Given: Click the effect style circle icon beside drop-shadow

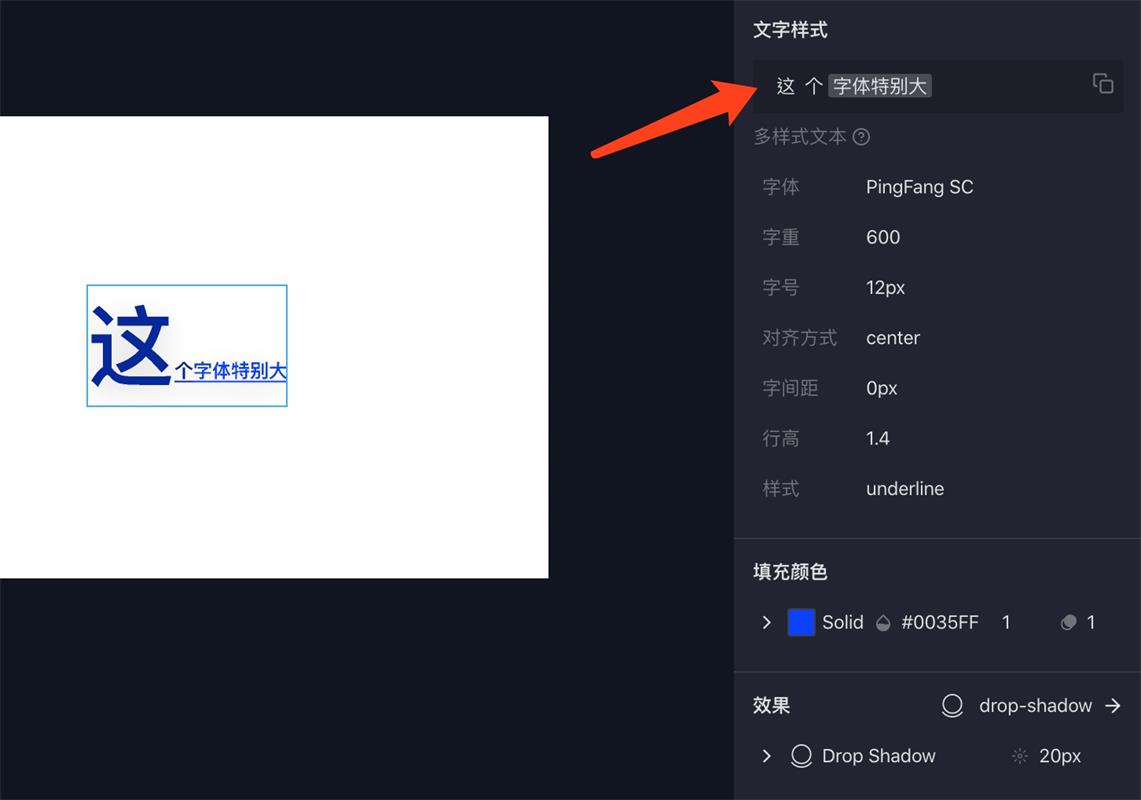Looking at the screenshot, I should [953, 705].
